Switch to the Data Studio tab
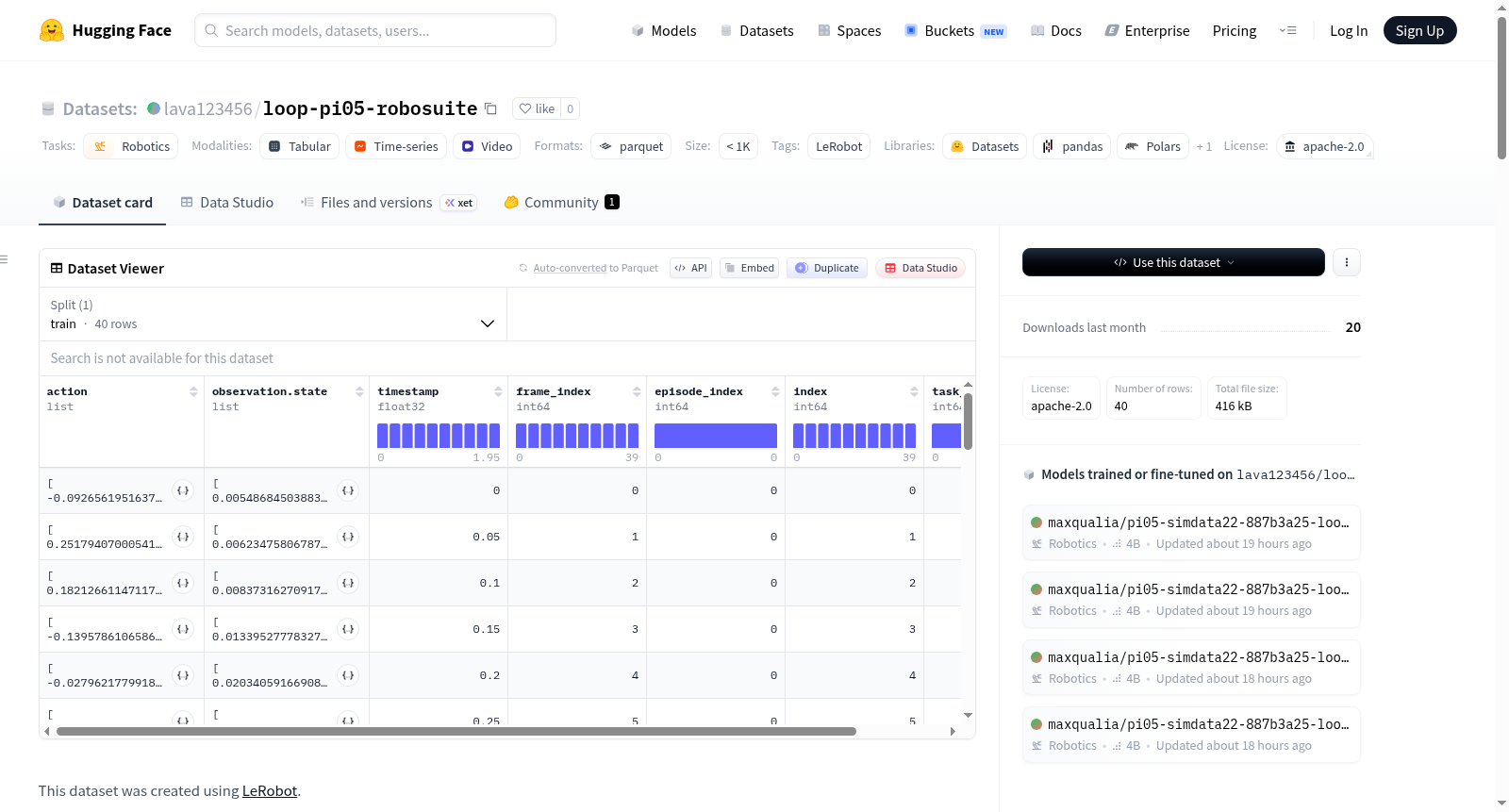The width and height of the screenshot is (1509, 812). coord(227,202)
